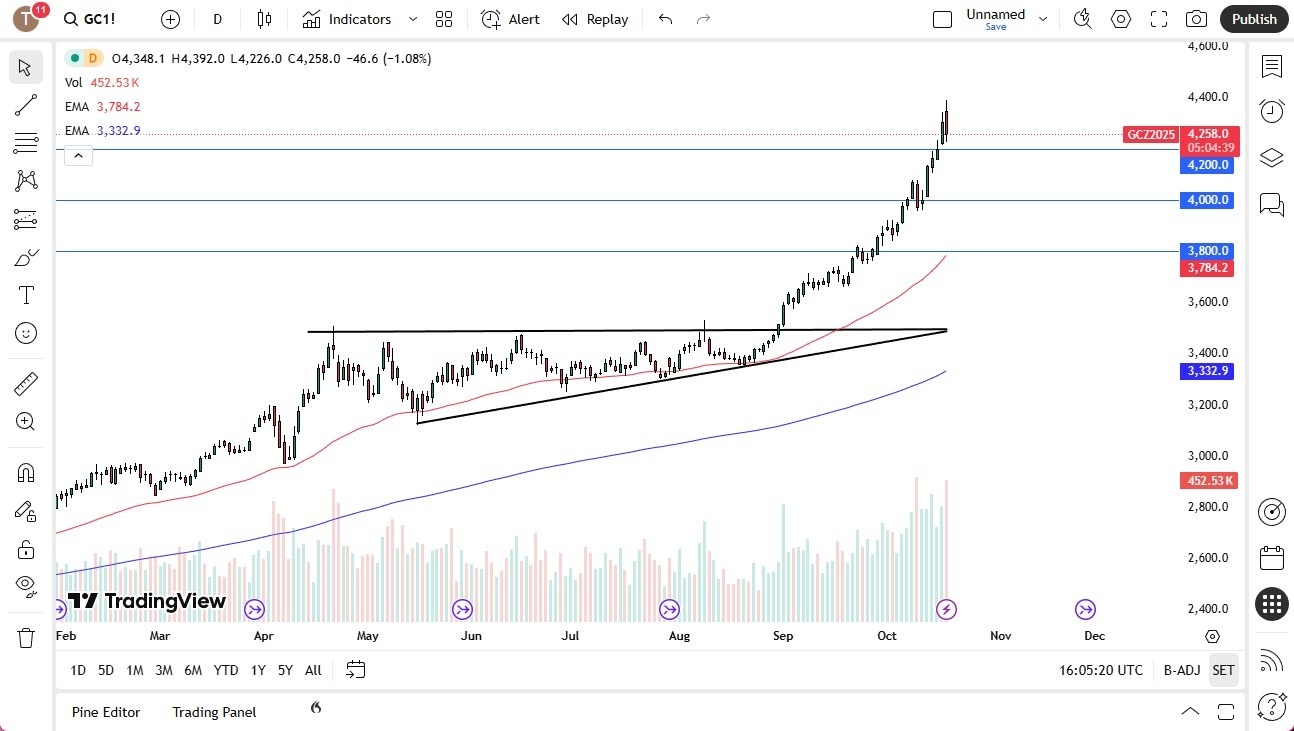Lock all drawings on the chart
The width and height of the screenshot is (1294, 731).
[x=26, y=548]
